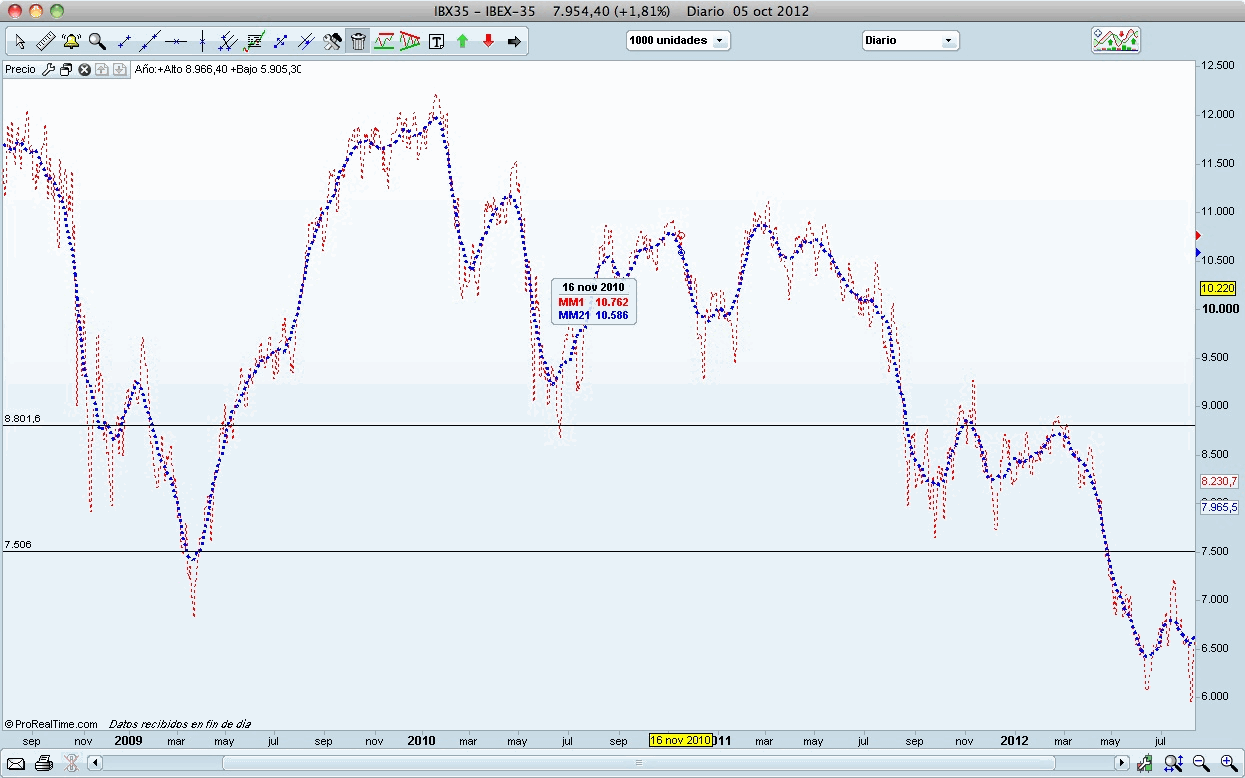The image size is (1245, 778).
Task: Open the alarm bell alerts tool
Action: click(72, 41)
